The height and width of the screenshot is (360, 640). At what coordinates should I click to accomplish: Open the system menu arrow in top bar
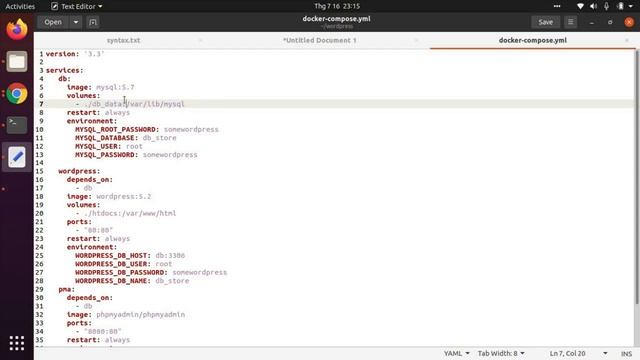coord(631,6)
